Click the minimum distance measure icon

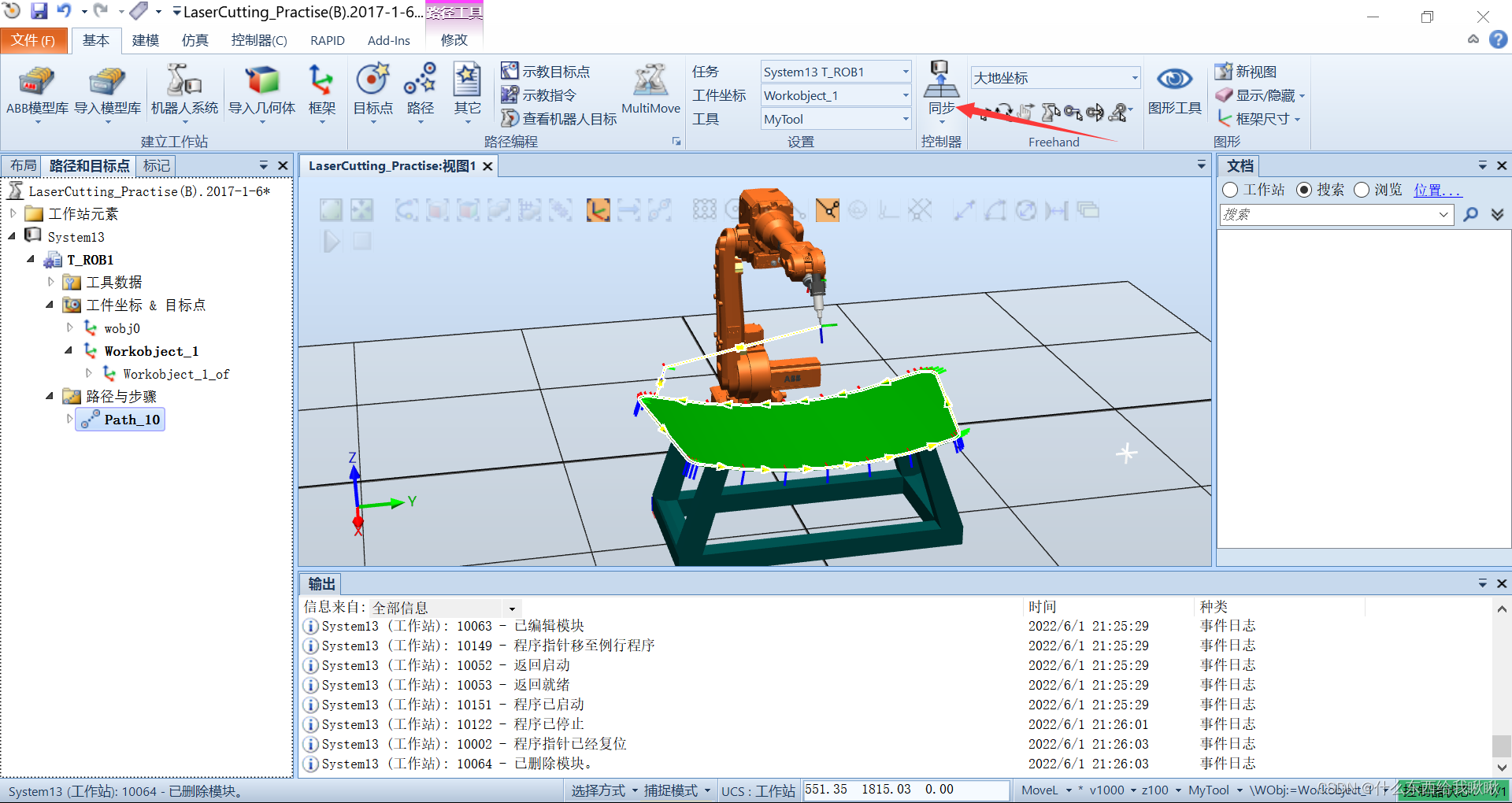click(x=1056, y=210)
